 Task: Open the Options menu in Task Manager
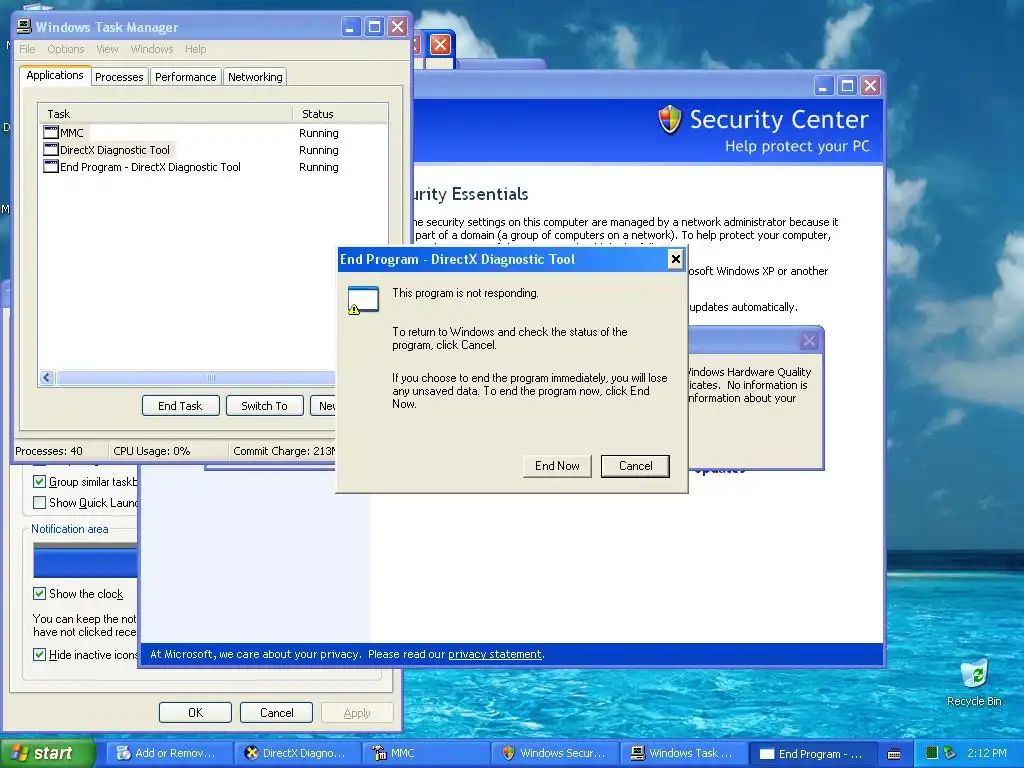pyautogui.click(x=66, y=49)
